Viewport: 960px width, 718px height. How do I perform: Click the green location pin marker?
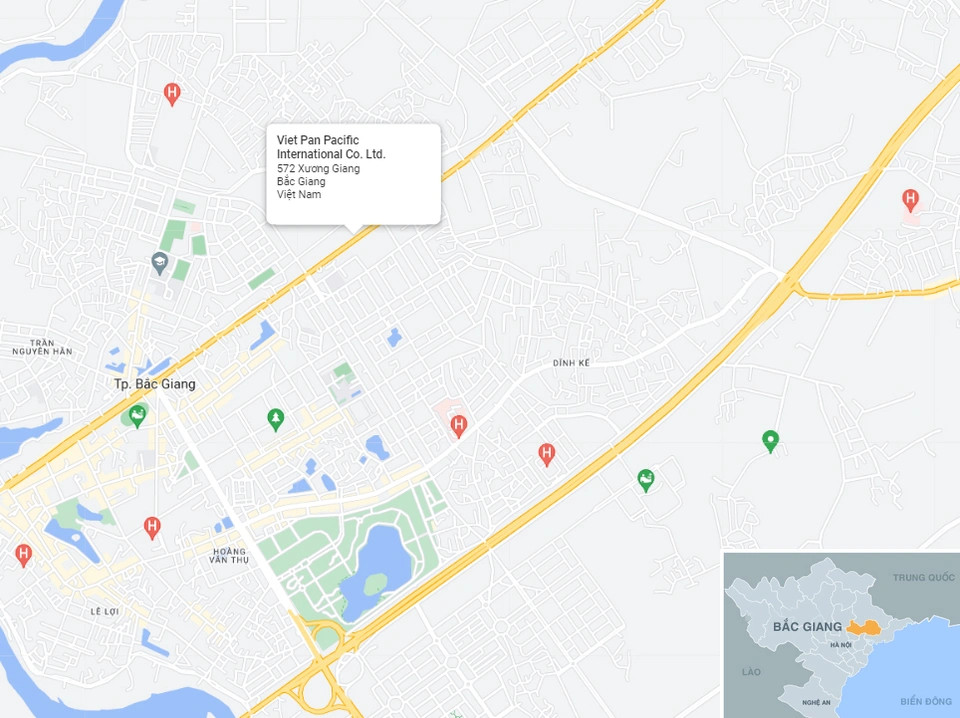[770, 440]
